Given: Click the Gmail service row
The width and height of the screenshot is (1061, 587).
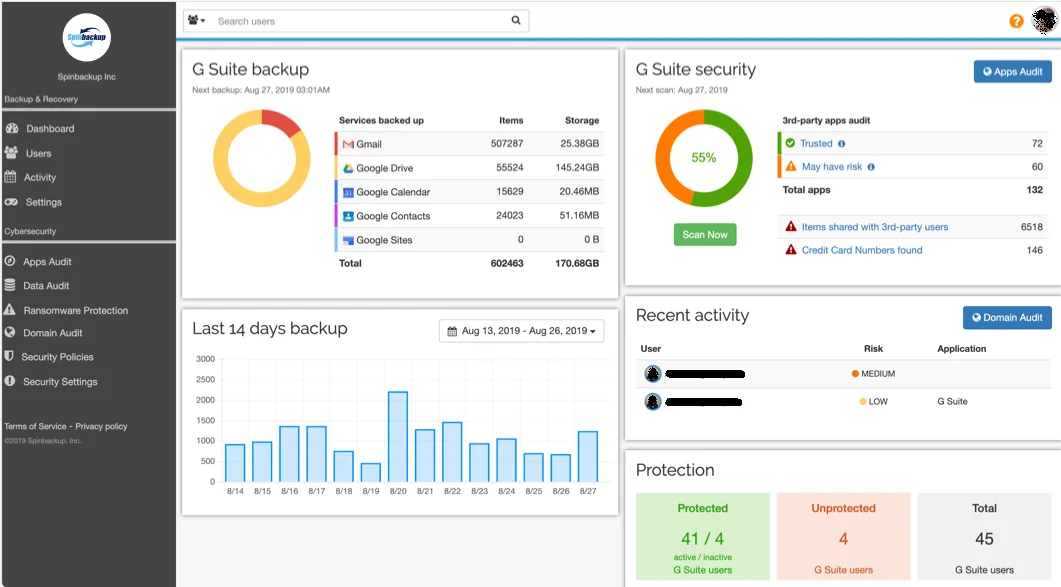Looking at the screenshot, I should (468, 144).
